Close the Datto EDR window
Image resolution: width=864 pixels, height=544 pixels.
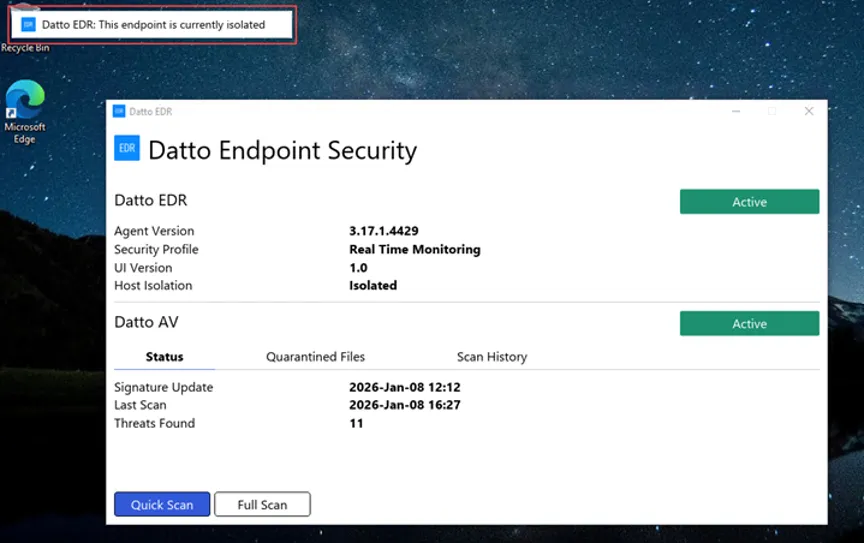point(809,111)
